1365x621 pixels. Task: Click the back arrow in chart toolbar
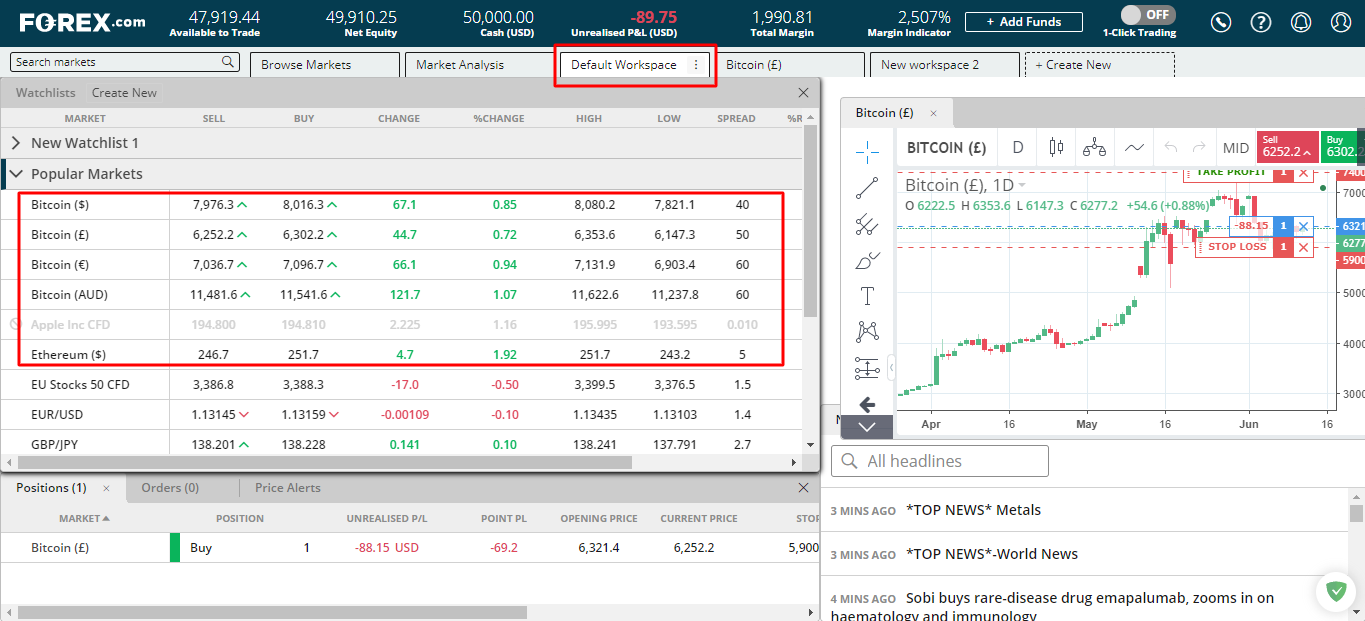867,405
